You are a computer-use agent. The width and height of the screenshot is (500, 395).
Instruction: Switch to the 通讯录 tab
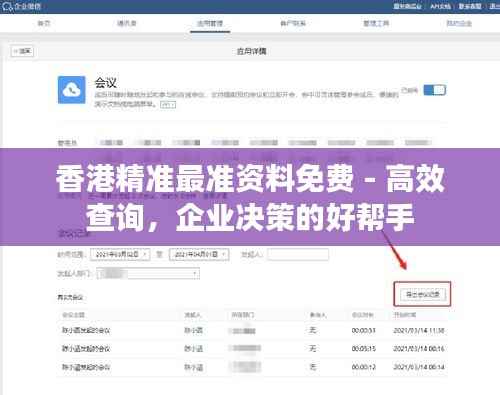[127, 23]
